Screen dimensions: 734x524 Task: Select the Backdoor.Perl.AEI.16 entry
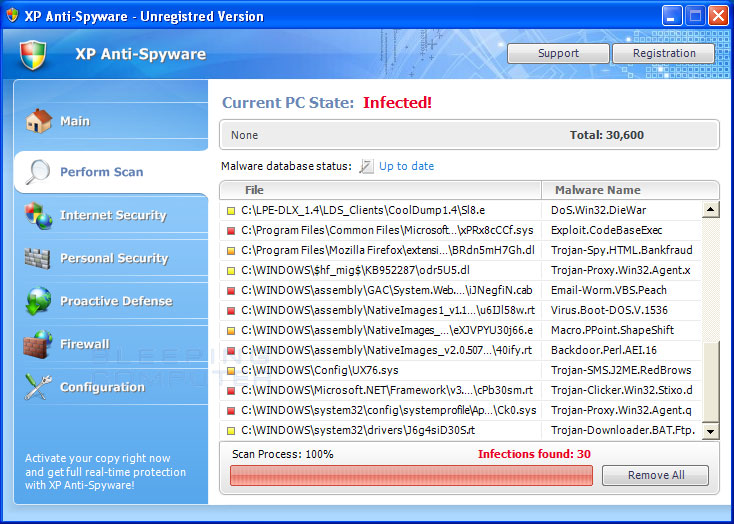[x=603, y=351]
